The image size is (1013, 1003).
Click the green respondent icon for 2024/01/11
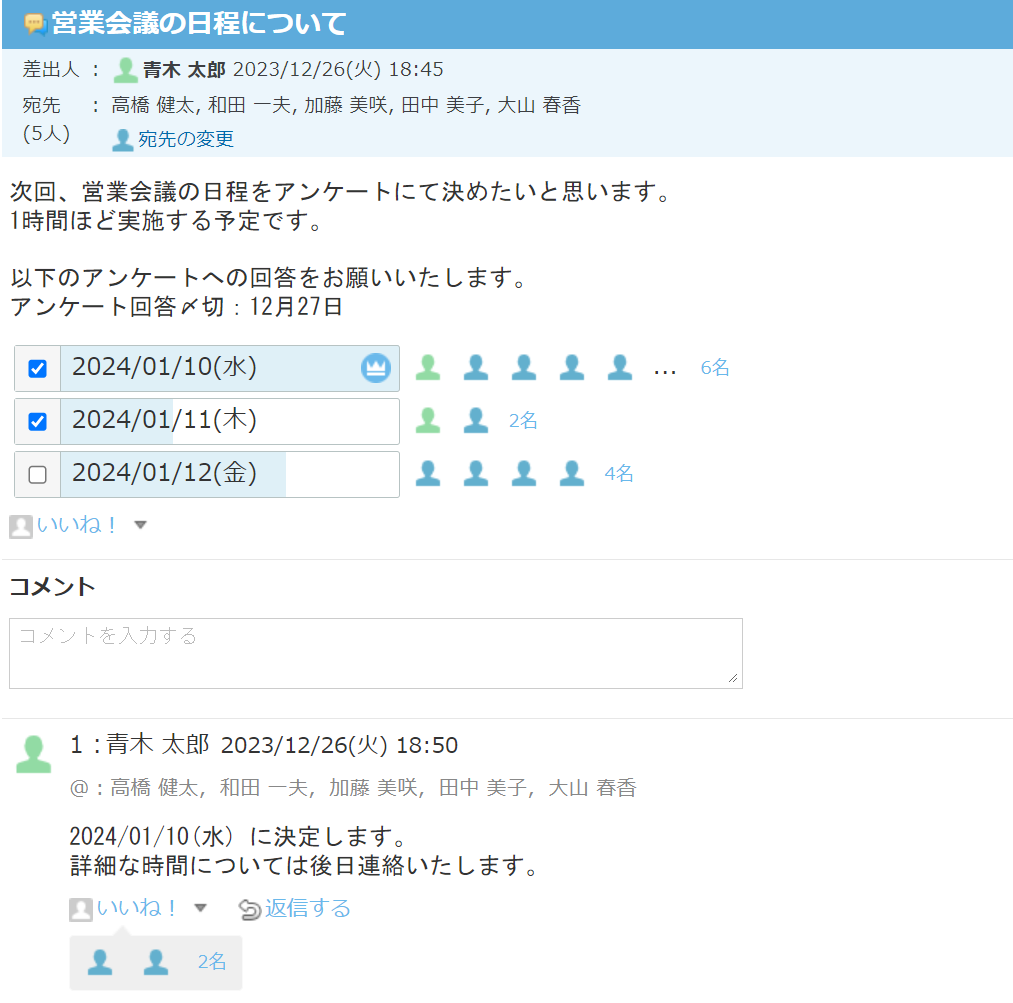(428, 420)
